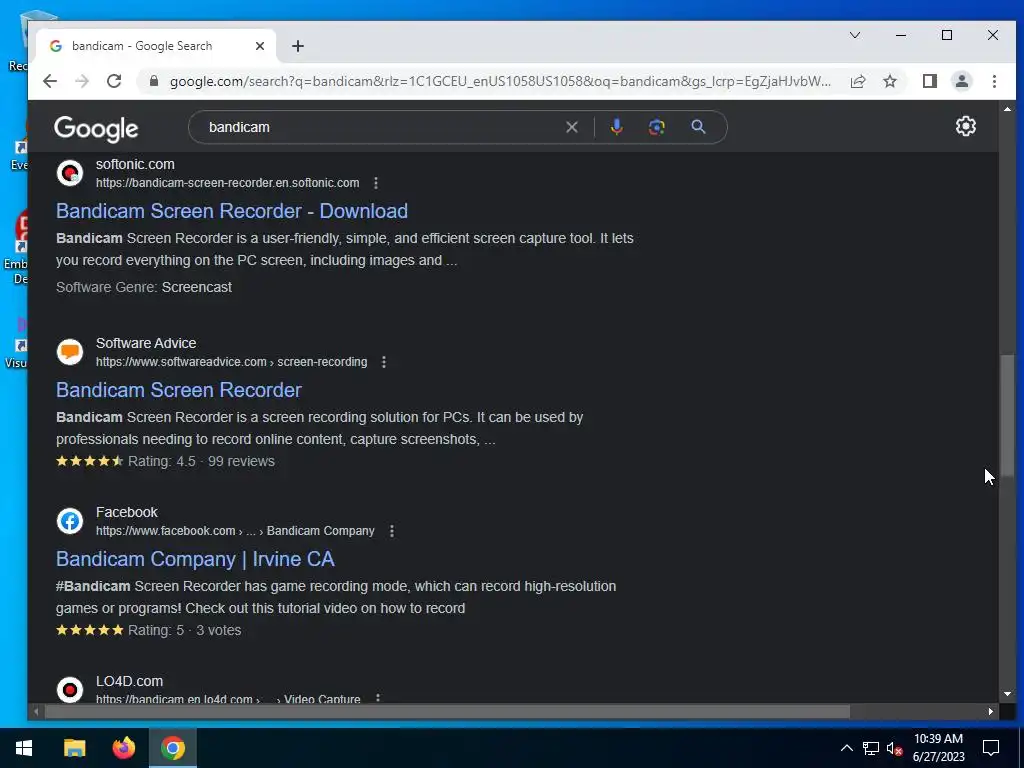Screen dimensions: 1024x768
Task: Go back to the previous page
Action: click(50, 81)
